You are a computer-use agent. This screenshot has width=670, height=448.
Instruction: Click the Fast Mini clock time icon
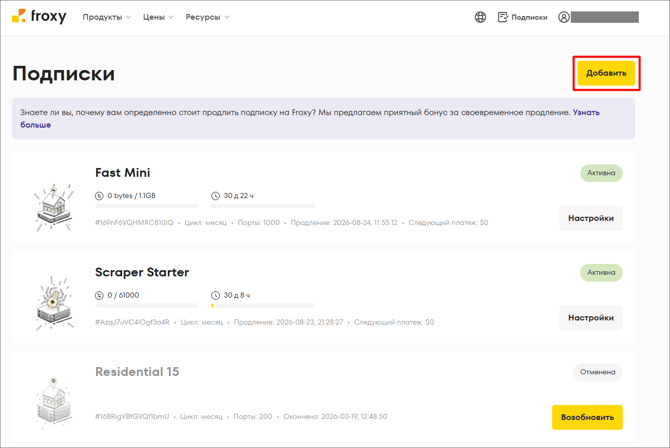(215, 196)
